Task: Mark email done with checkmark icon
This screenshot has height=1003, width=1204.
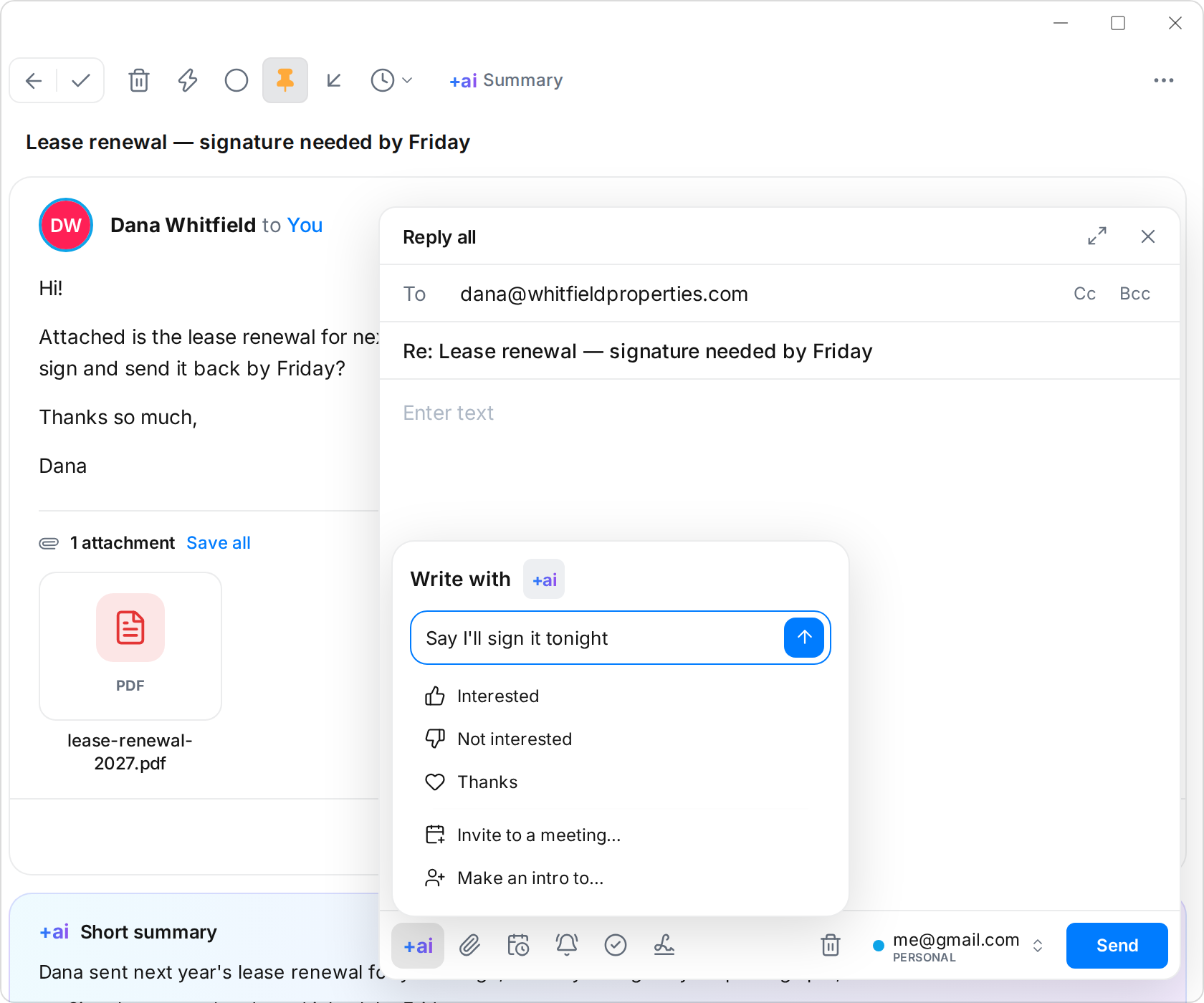Action: tap(81, 80)
